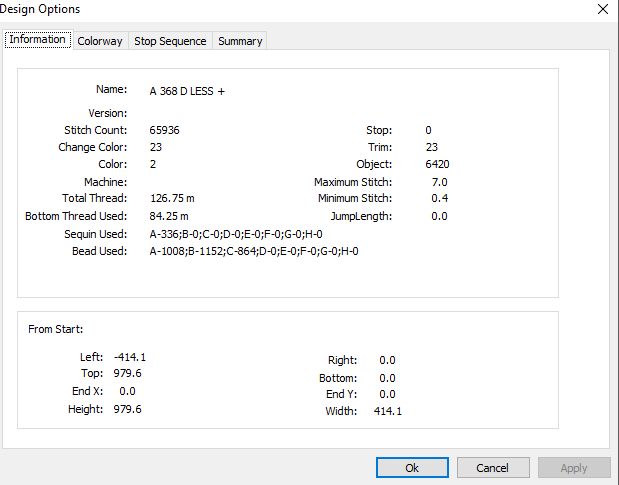Click the 'Version:' label
The width and height of the screenshot is (619, 485).
coord(108,114)
